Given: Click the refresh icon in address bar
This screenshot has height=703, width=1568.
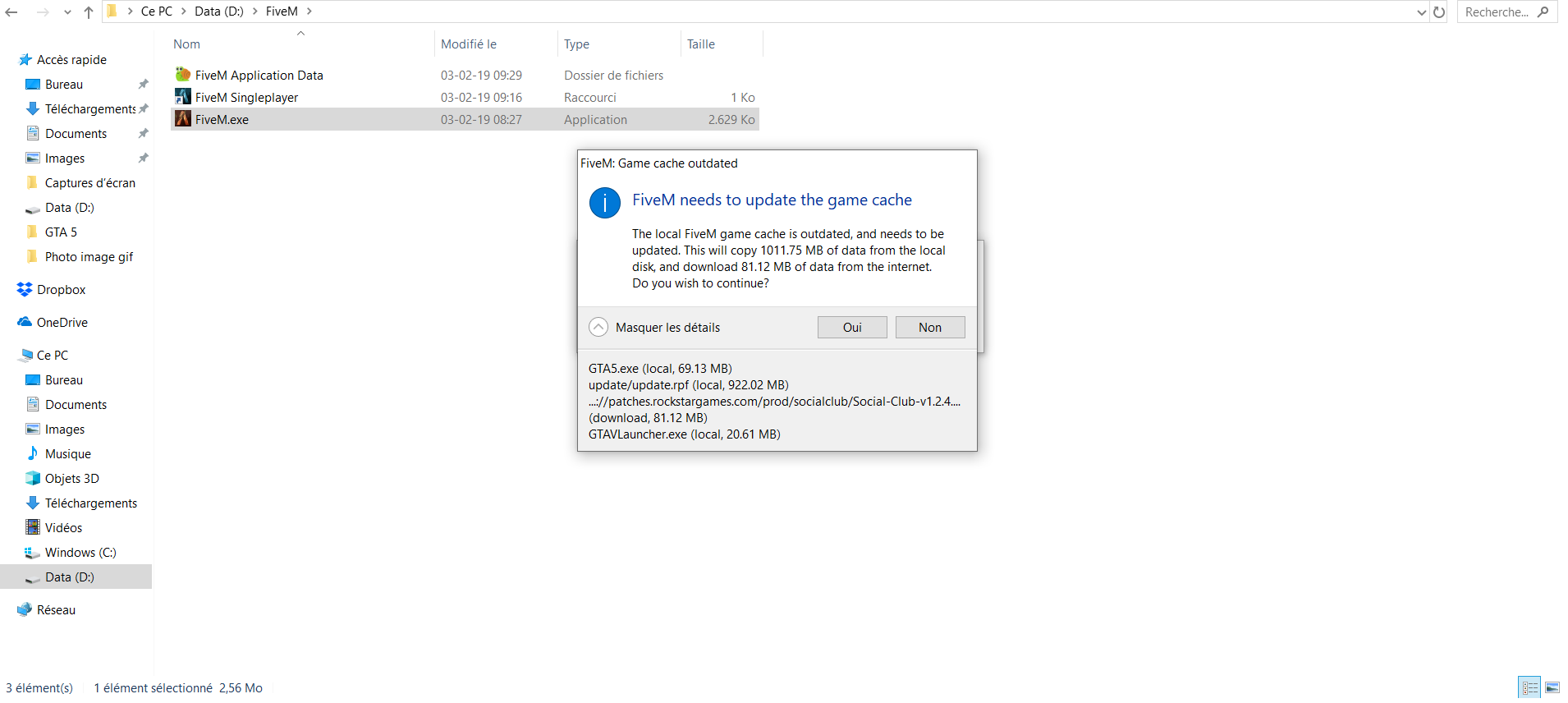Looking at the screenshot, I should tap(1439, 12).
